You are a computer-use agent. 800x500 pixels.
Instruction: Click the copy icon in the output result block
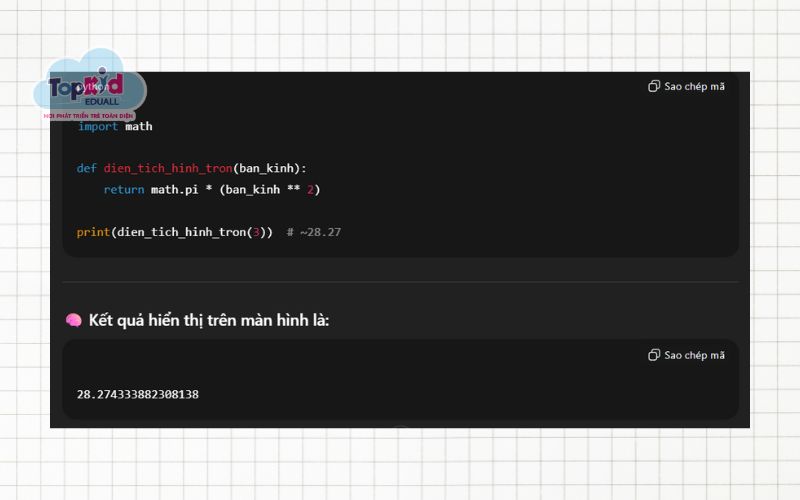(x=654, y=355)
